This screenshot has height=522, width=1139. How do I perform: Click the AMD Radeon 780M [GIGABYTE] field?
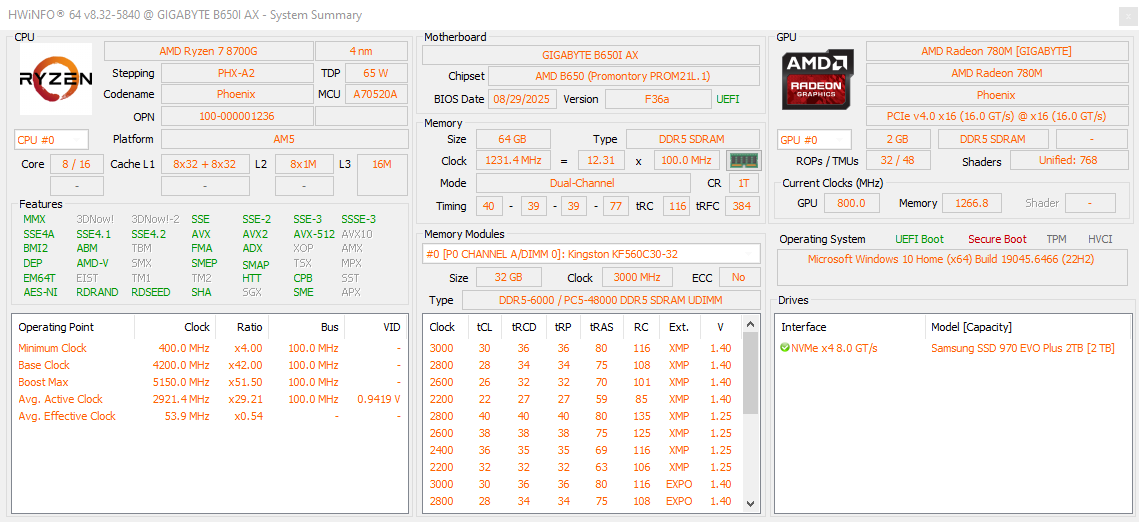(x=996, y=51)
